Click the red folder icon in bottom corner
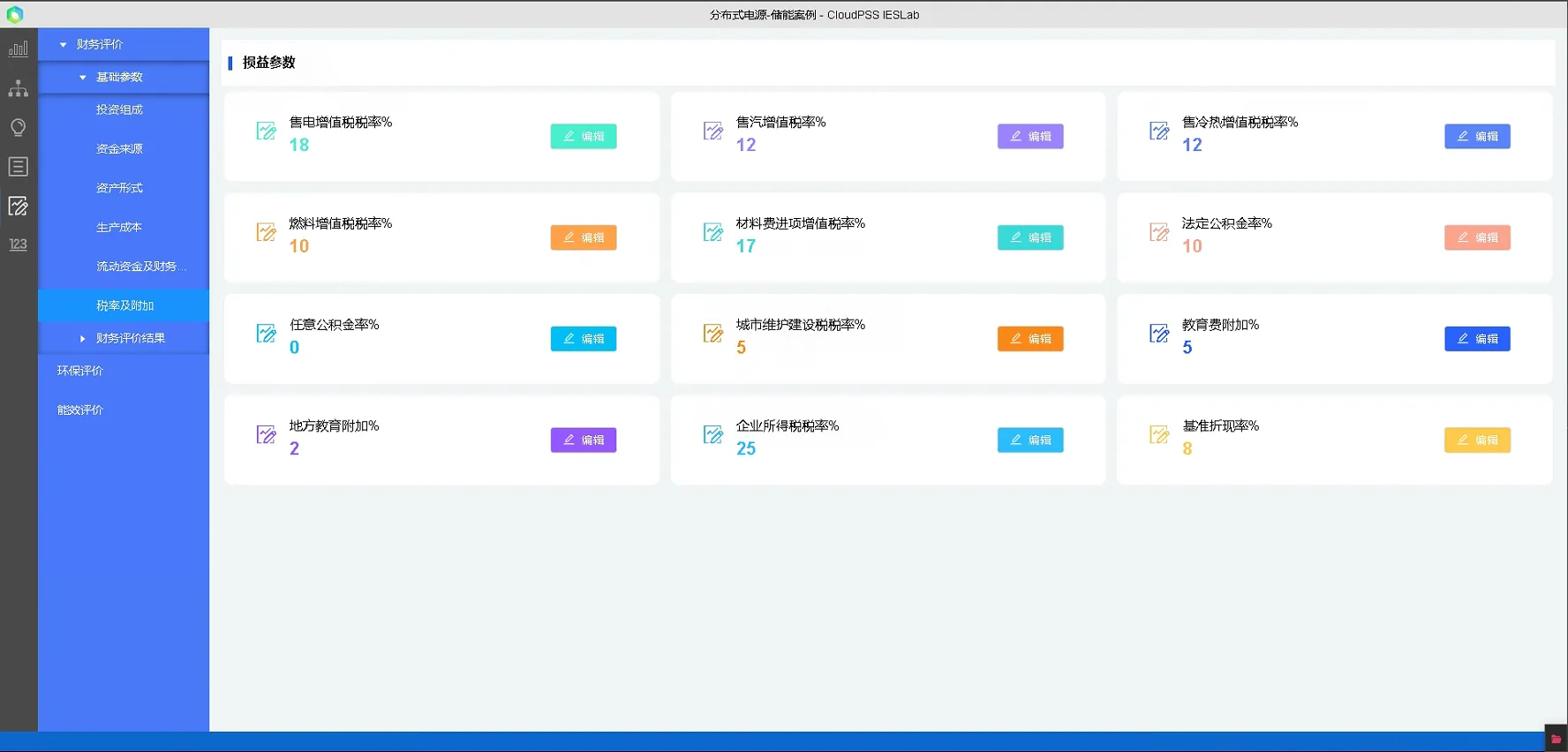This screenshot has width=1568, height=752. point(1556,739)
